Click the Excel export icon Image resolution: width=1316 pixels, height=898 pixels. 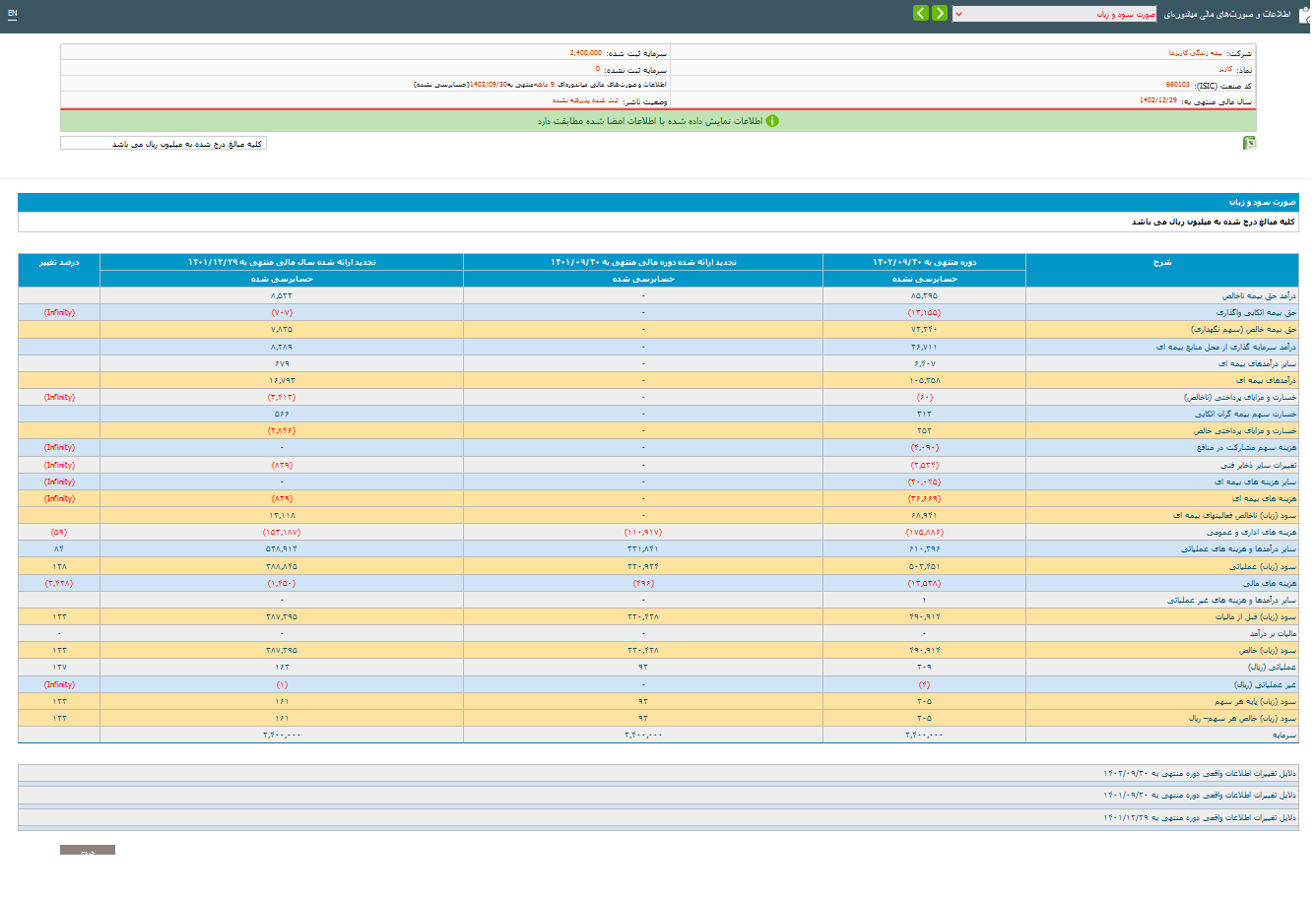pyautogui.click(x=1249, y=143)
